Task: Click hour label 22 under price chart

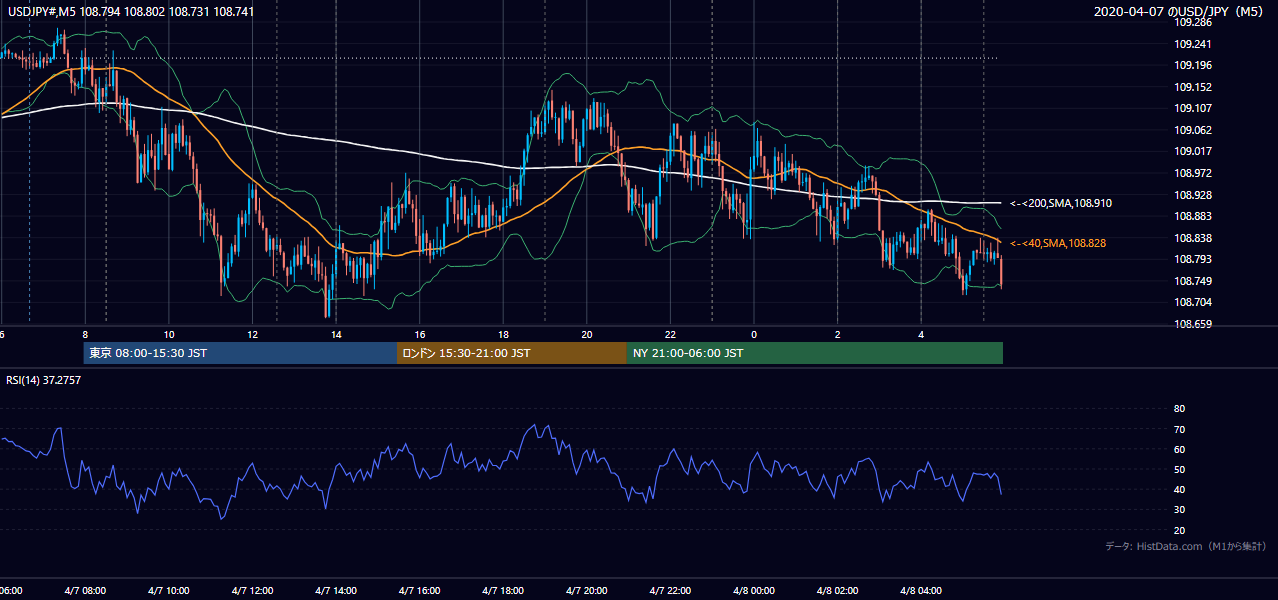Action: [x=670, y=334]
